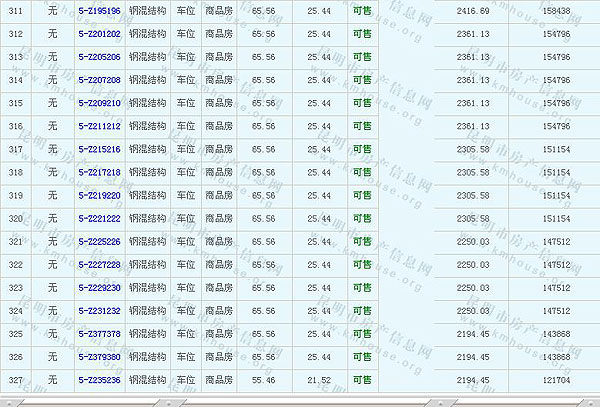The image size is (600, 407).
Task: Open parking unit 5-Z379380
Action: [x=99, y=356]
